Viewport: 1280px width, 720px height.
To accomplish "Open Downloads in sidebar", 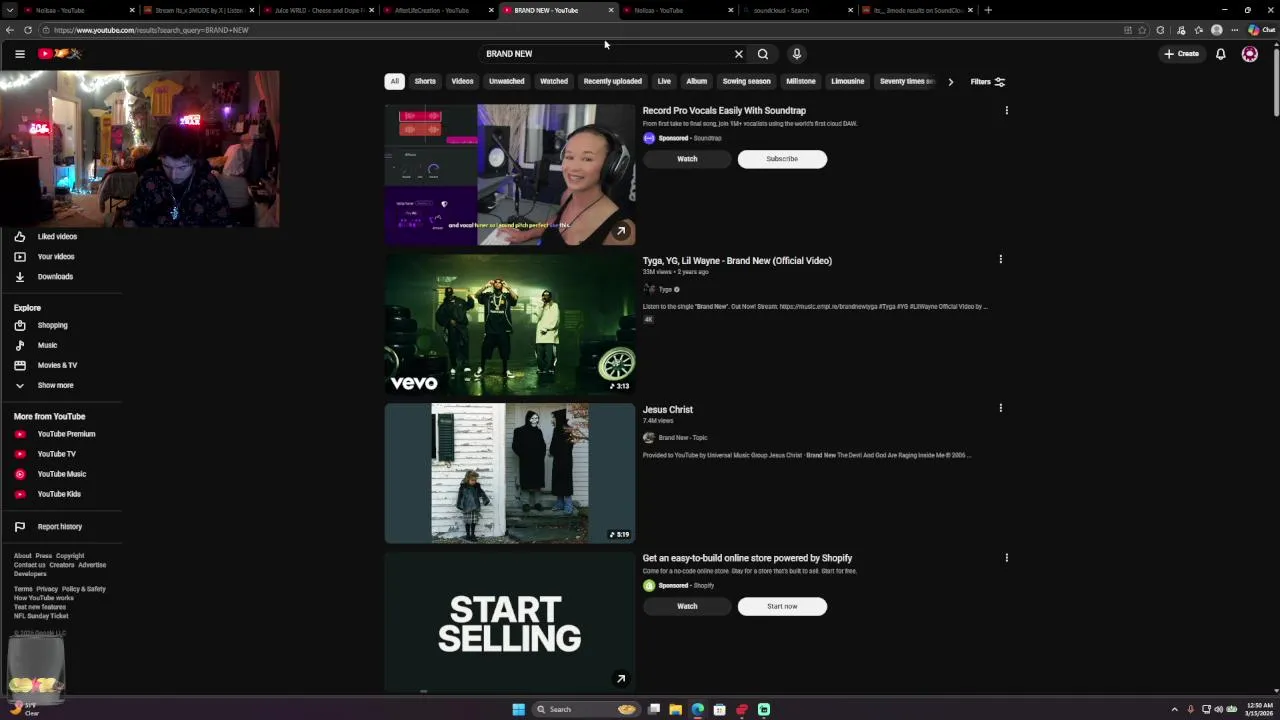I will (x=55, y=277).
